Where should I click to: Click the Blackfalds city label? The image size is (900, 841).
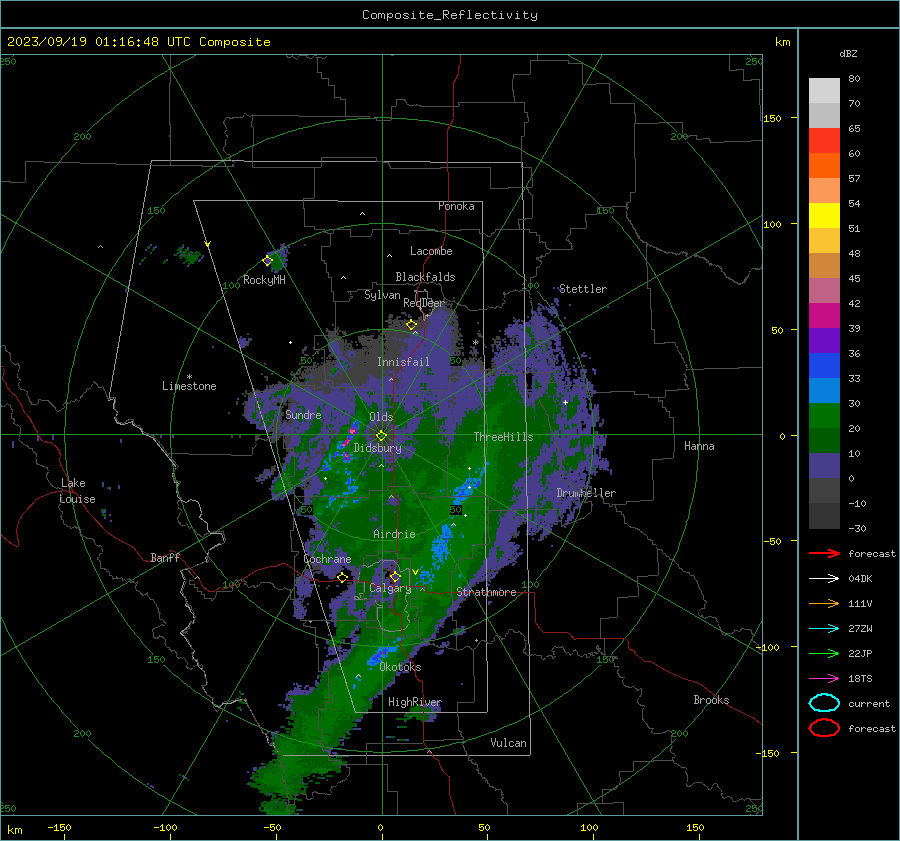point(425,277)
